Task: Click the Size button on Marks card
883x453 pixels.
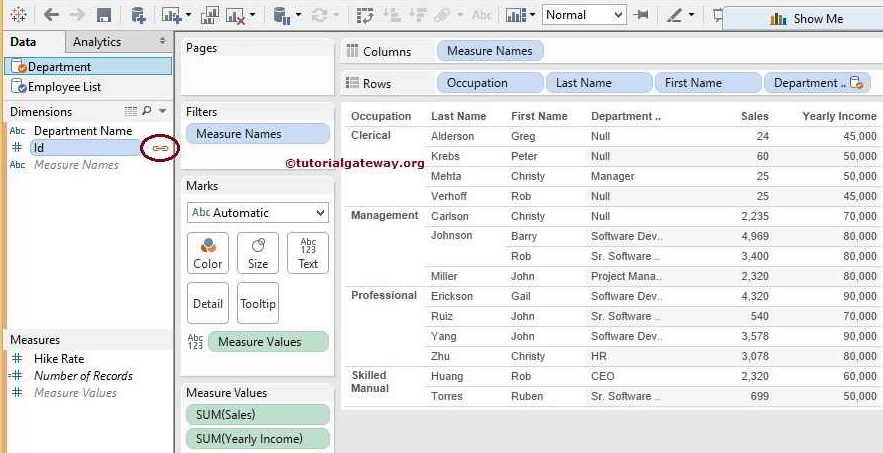Action: coord(258,253)
